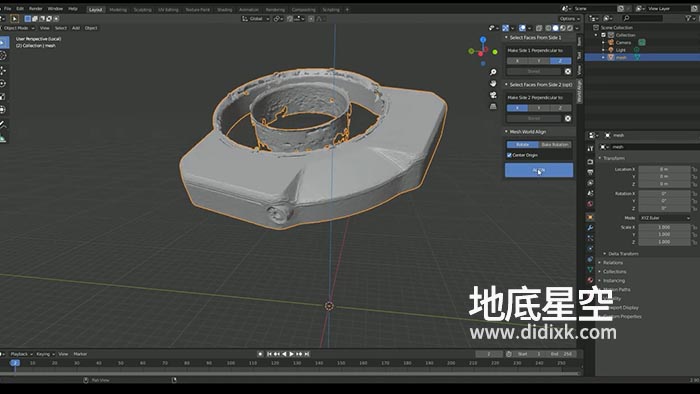Collapse the Transform panel
This screenshot has height=394, width=700.
point(600,158)
